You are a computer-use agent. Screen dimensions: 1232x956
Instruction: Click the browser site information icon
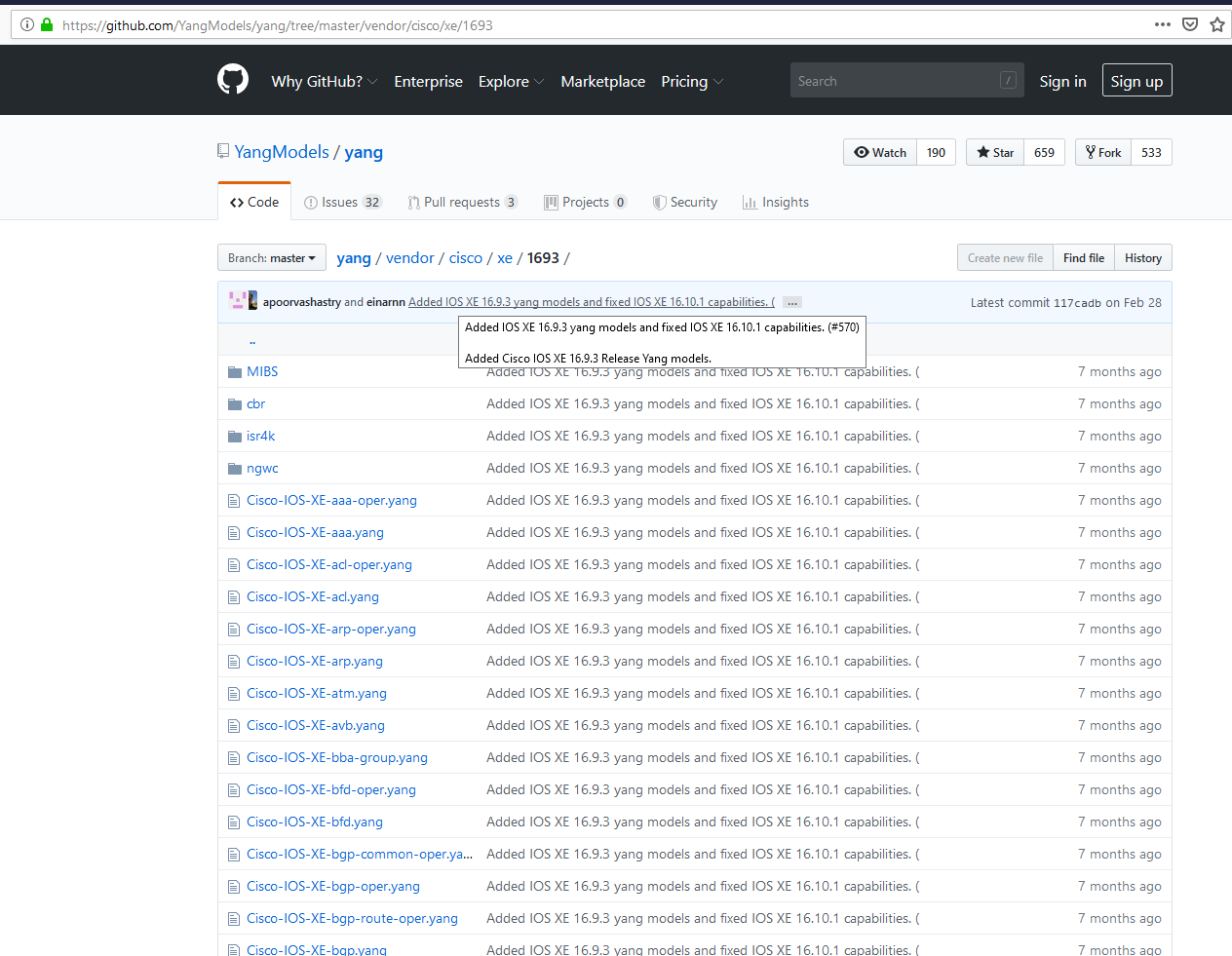point(27,24)
